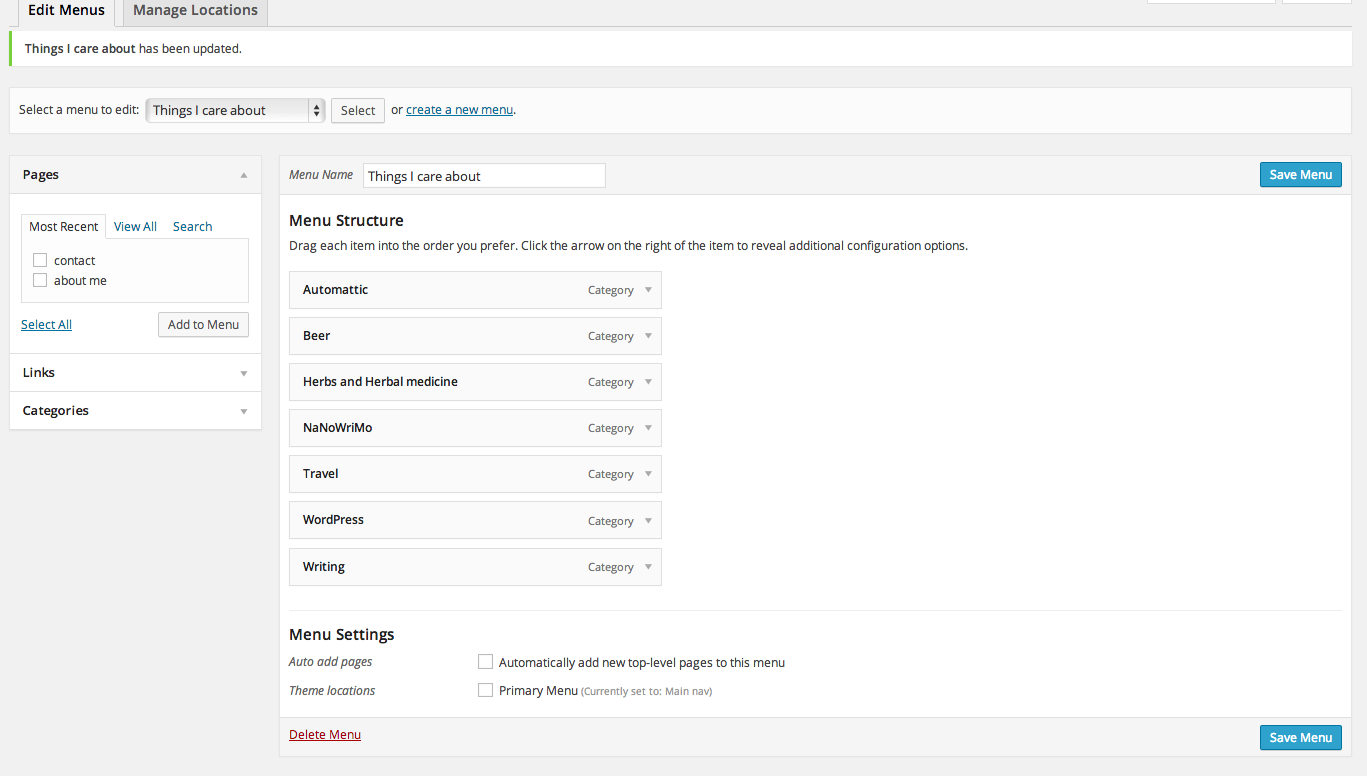Expand the Links panel
1367x776 pixels.
pos(244,373)
